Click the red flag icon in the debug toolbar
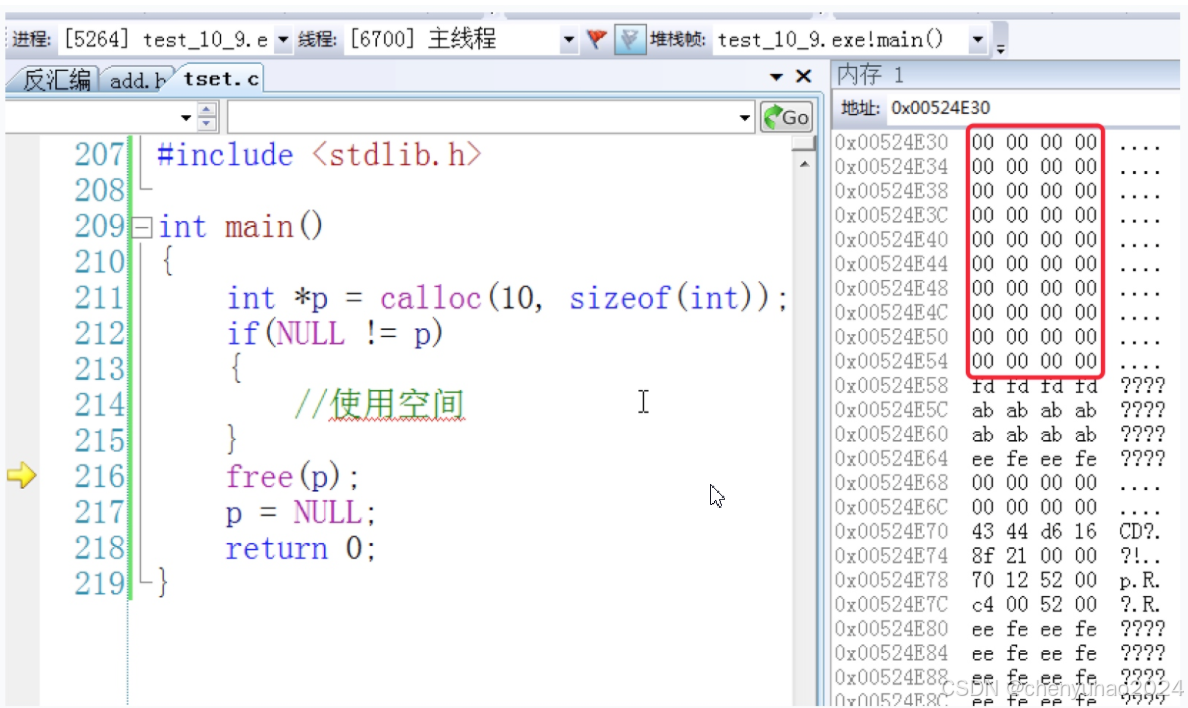Viewport: 1188px width, 708px height. coord(597,39)
